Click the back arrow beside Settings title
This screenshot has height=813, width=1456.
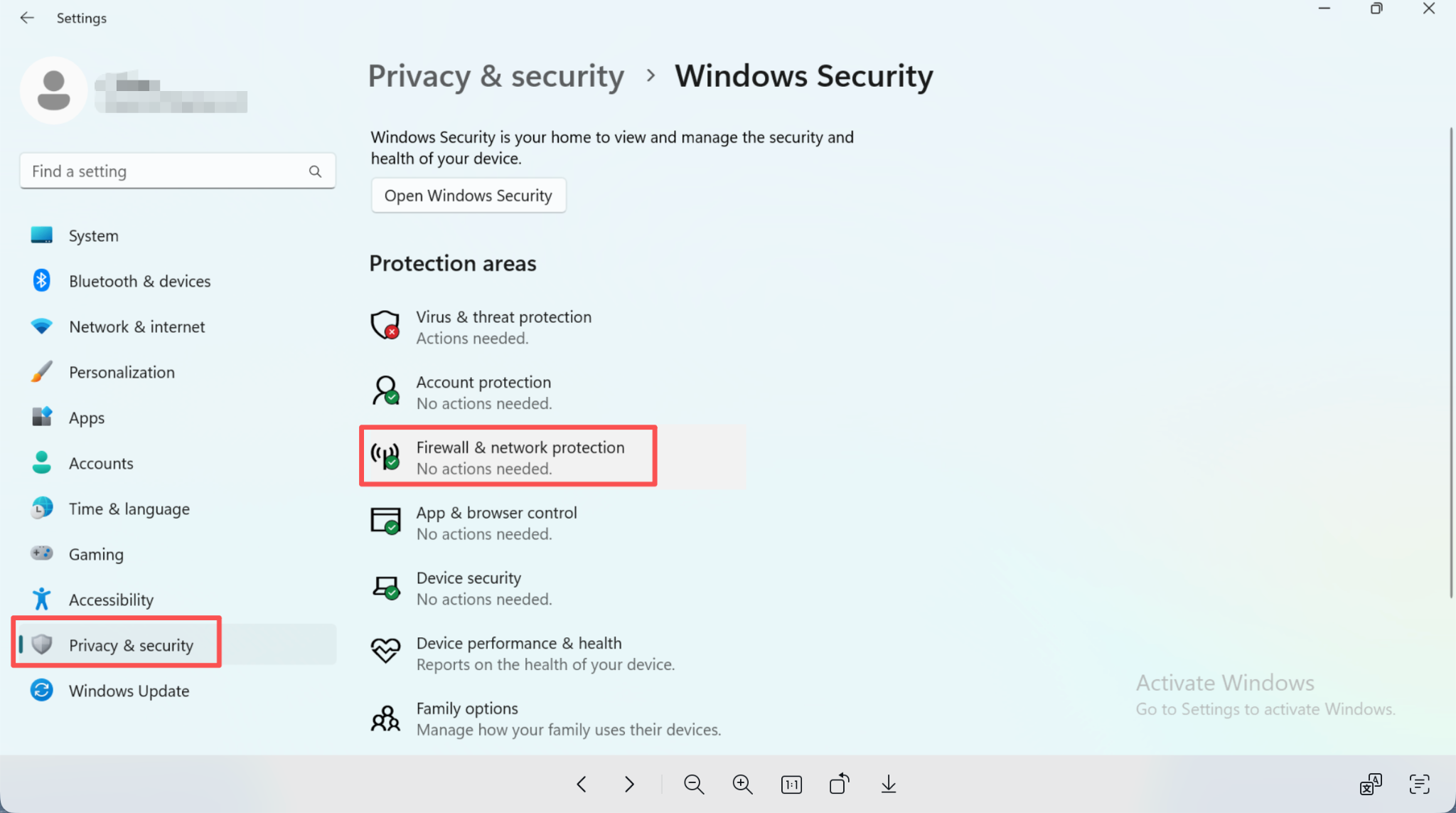[x=27, y=18]
